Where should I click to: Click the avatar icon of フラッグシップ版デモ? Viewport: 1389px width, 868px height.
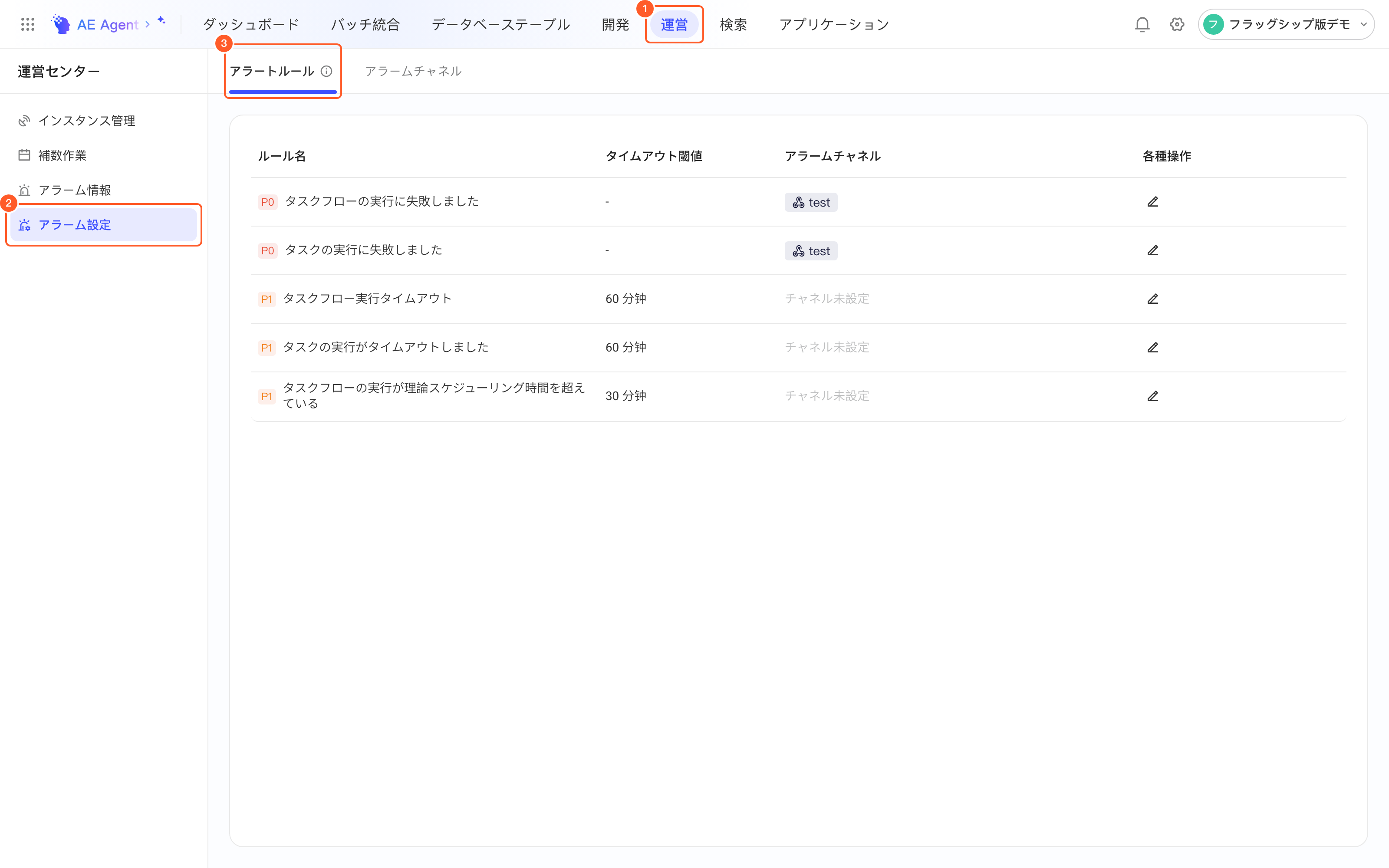coord(1214,24)
